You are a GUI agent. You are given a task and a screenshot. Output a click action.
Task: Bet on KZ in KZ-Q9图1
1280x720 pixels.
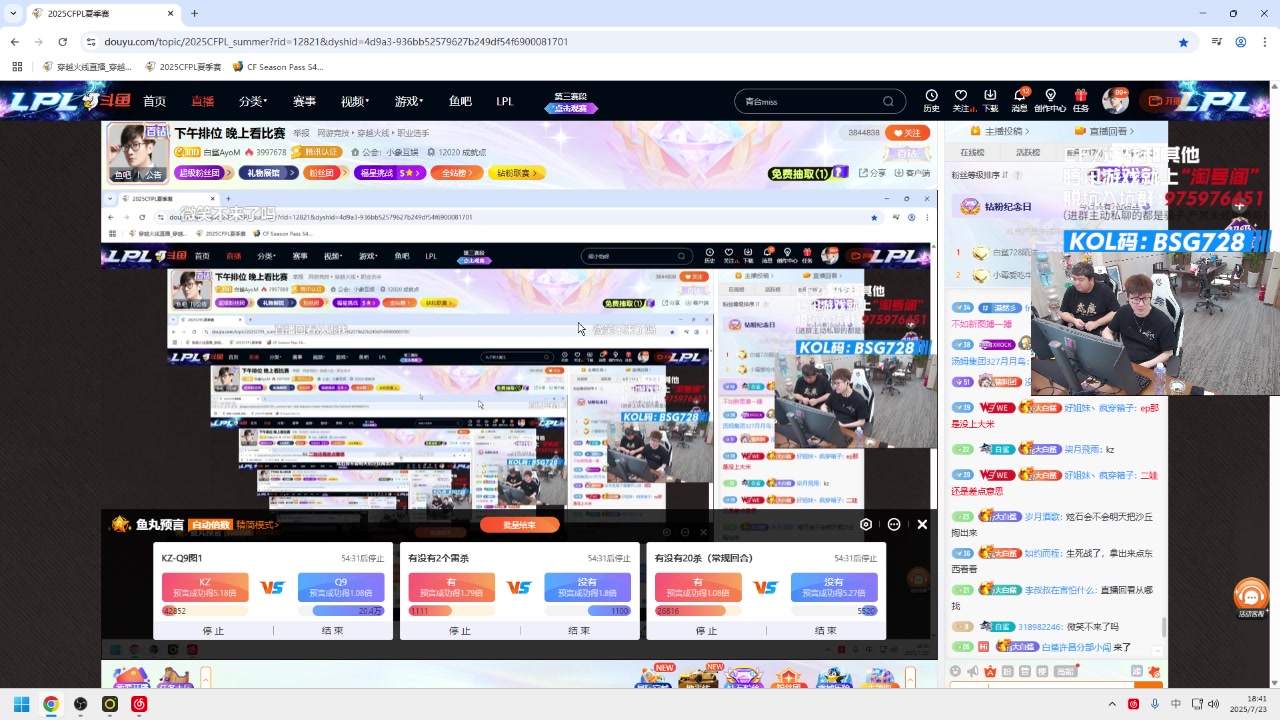(204, 587)
